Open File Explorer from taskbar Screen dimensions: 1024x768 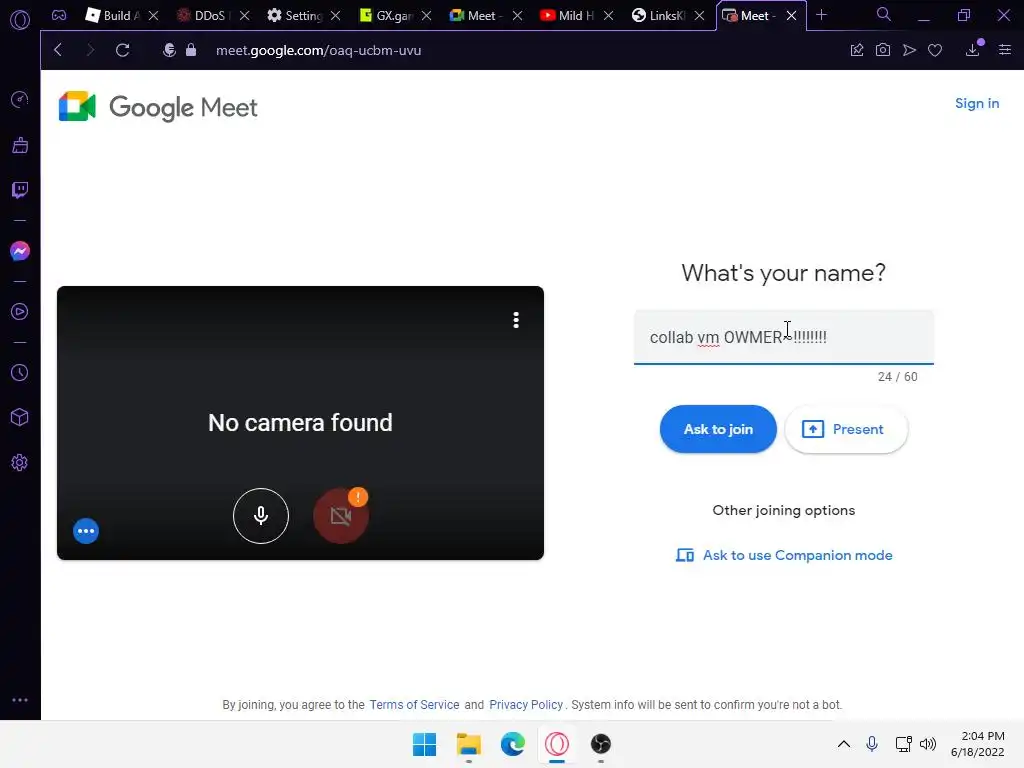tap(469, 744)
